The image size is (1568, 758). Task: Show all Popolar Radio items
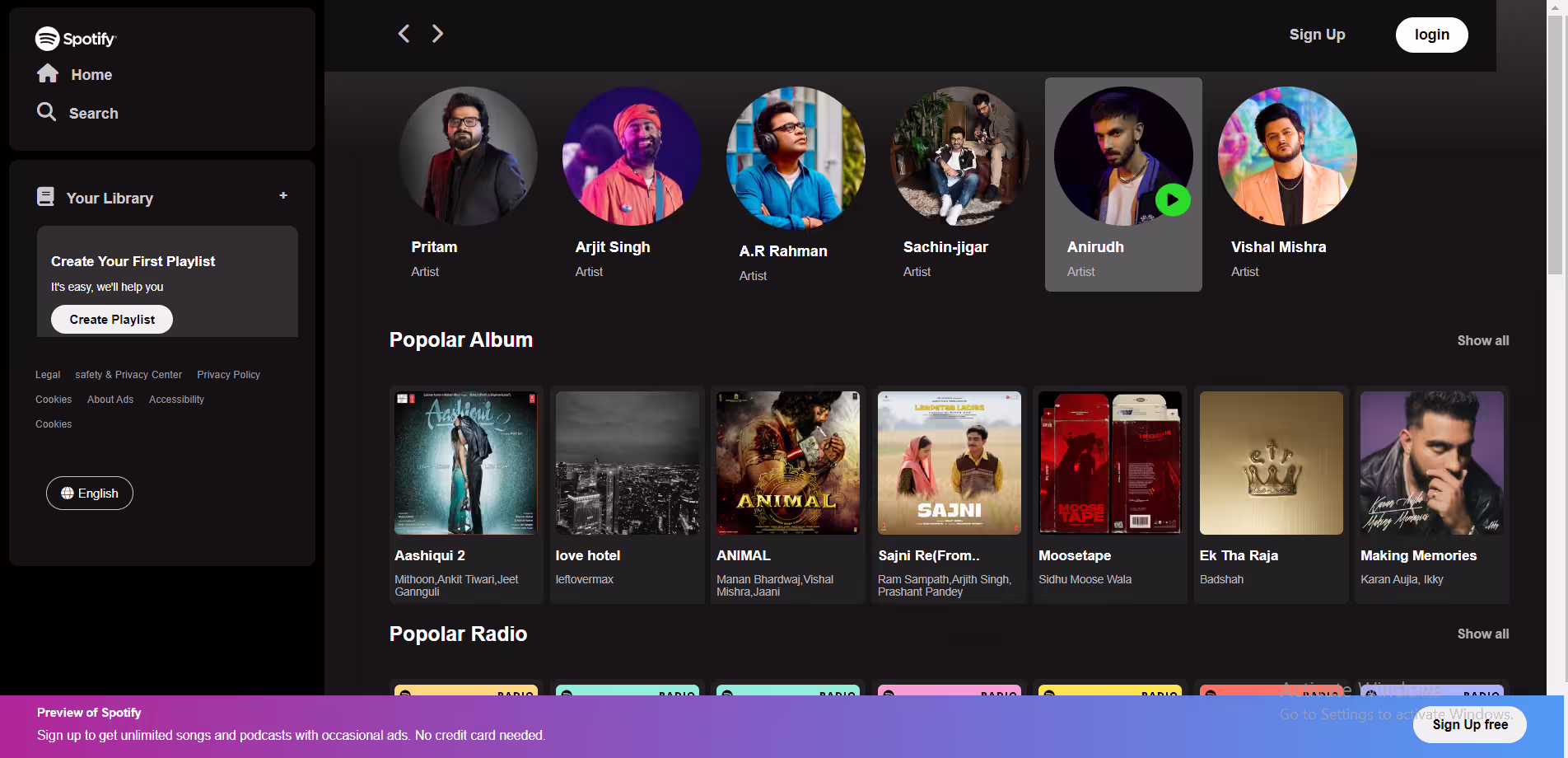1482,634
